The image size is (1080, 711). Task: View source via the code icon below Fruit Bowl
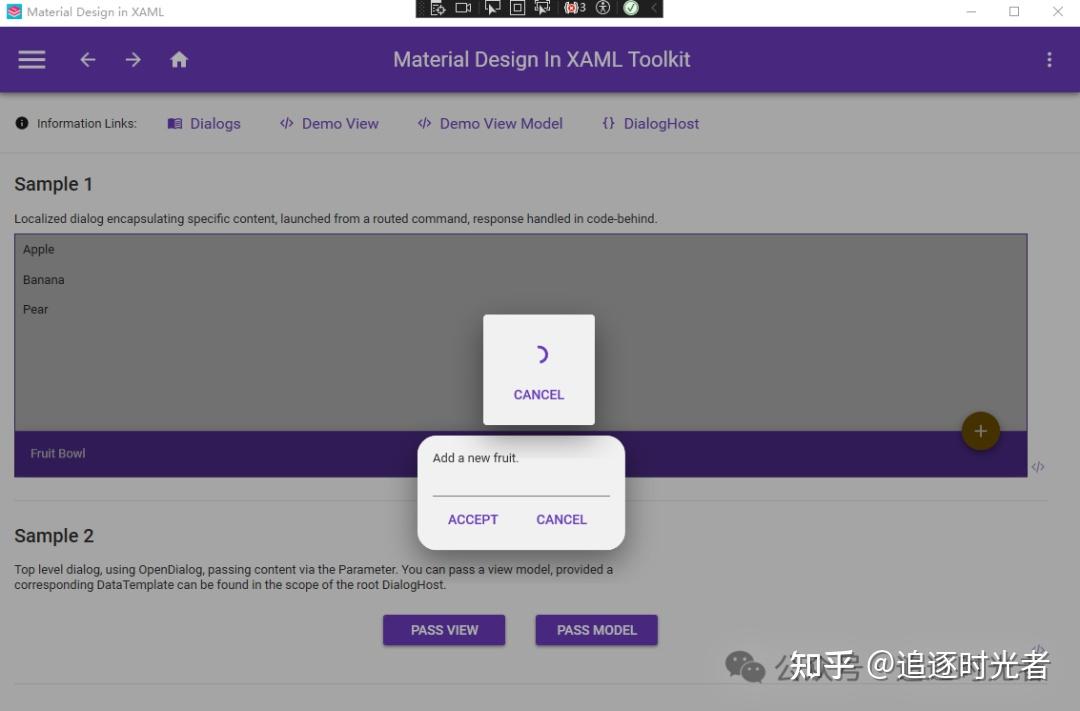coord(1038,466)
